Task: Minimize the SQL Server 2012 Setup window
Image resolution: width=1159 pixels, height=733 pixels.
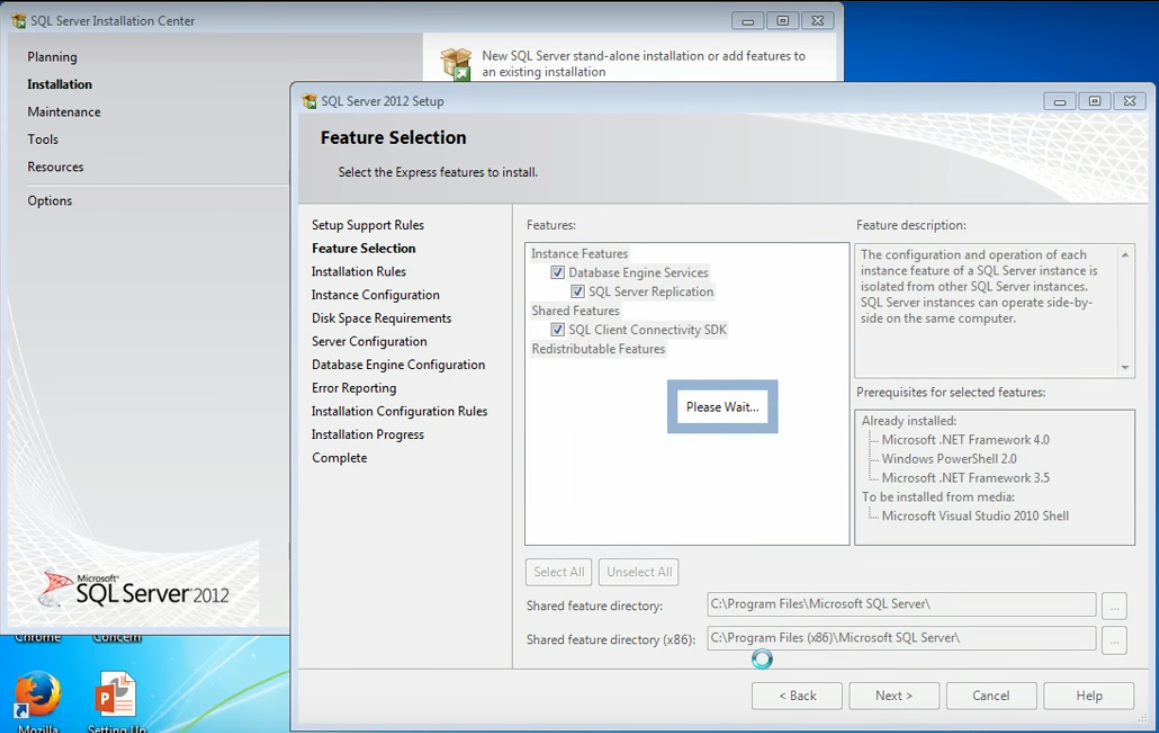Action: (x=1059, y=101)
